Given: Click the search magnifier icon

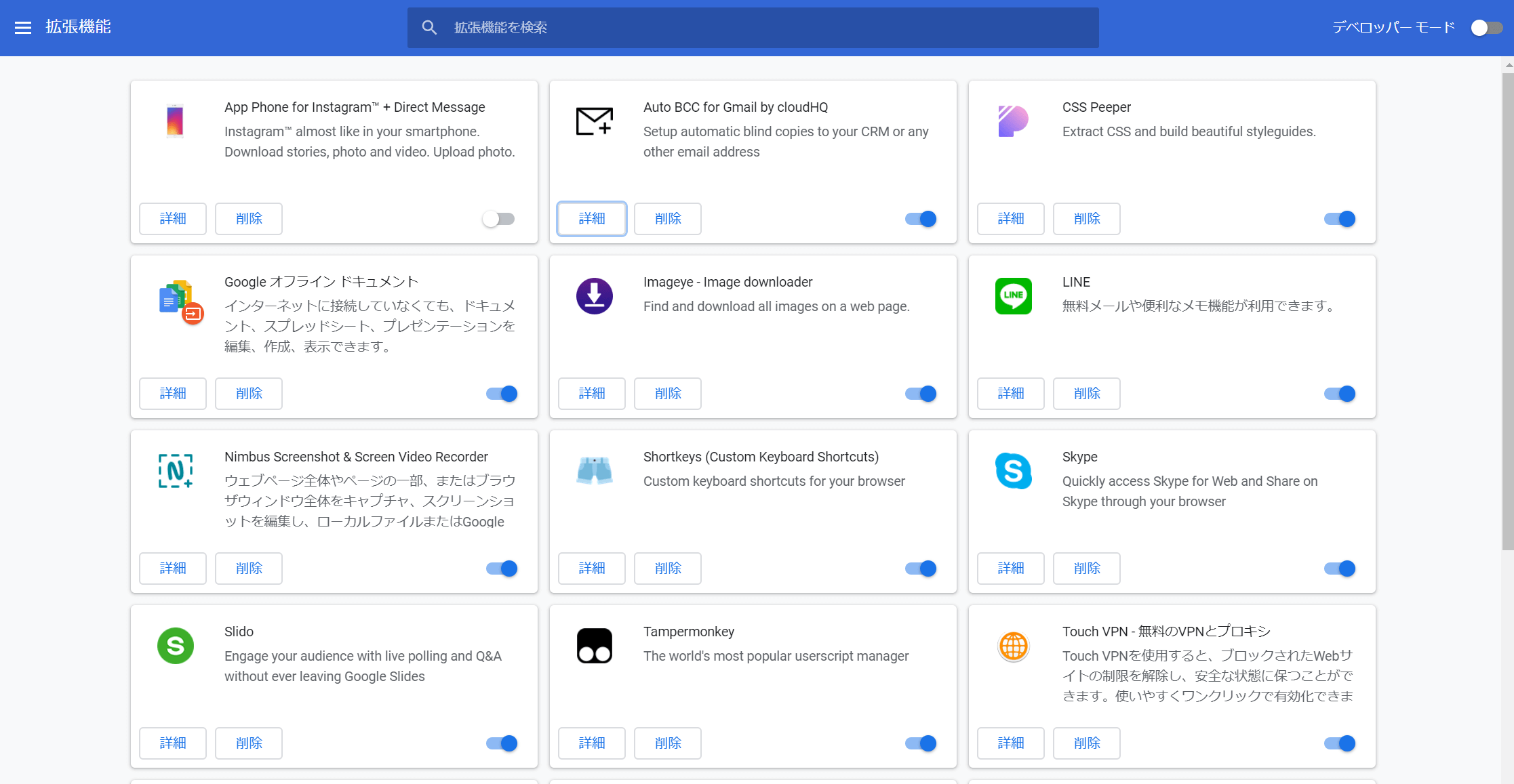Looking at the screenshot, I should 429,27.
